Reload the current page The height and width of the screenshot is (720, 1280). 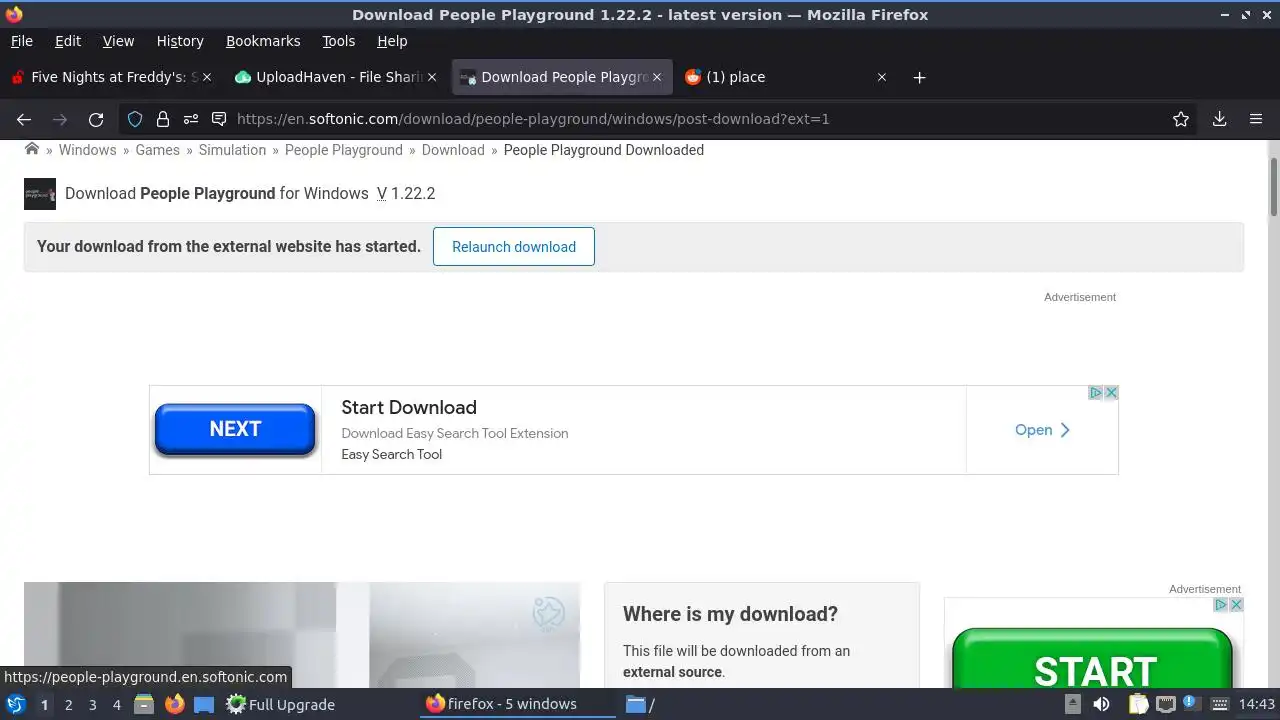click(x=96, y=119)
